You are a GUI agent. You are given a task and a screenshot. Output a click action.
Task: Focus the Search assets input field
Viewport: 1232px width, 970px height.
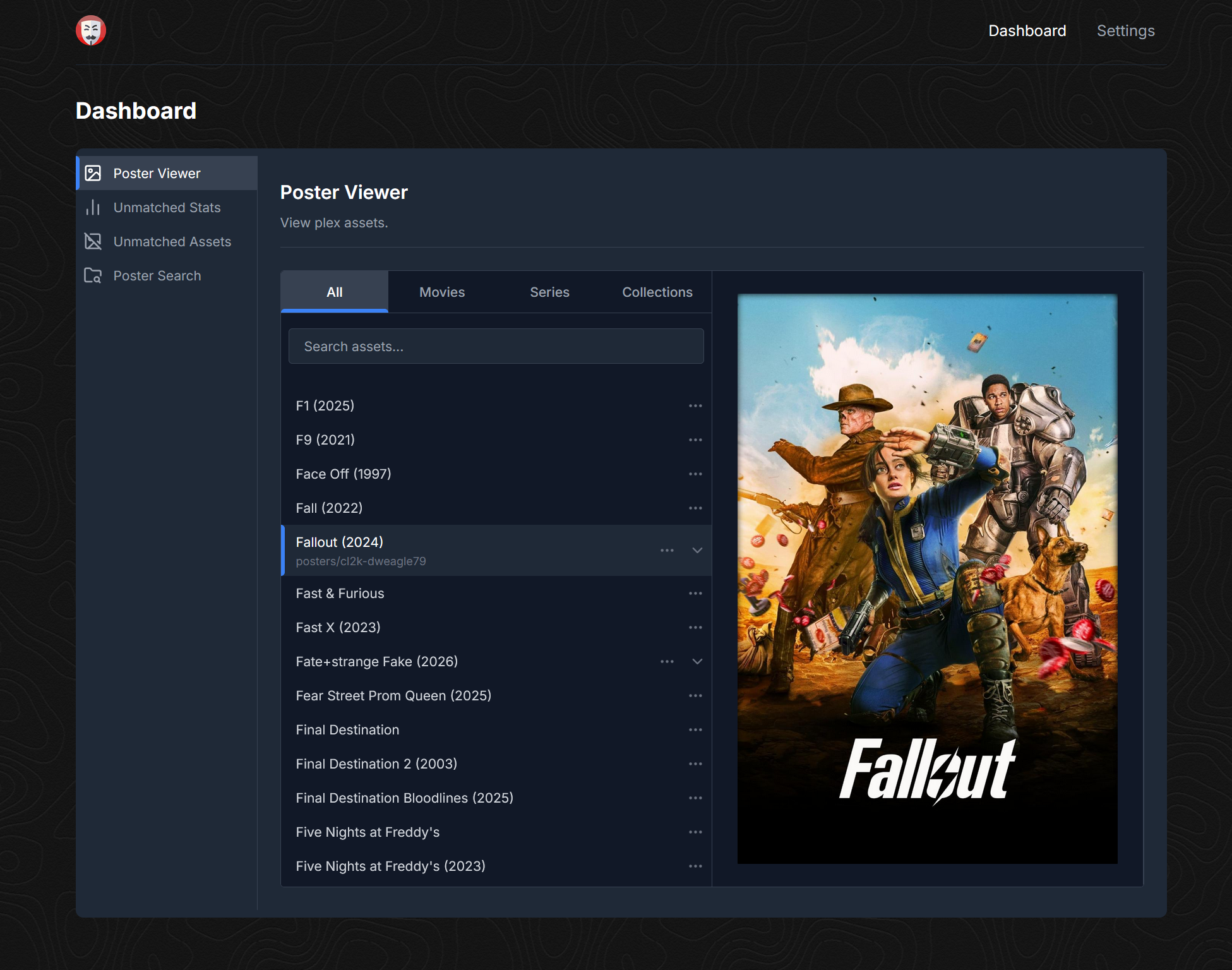pyautogui.click(x=496, y=346)
